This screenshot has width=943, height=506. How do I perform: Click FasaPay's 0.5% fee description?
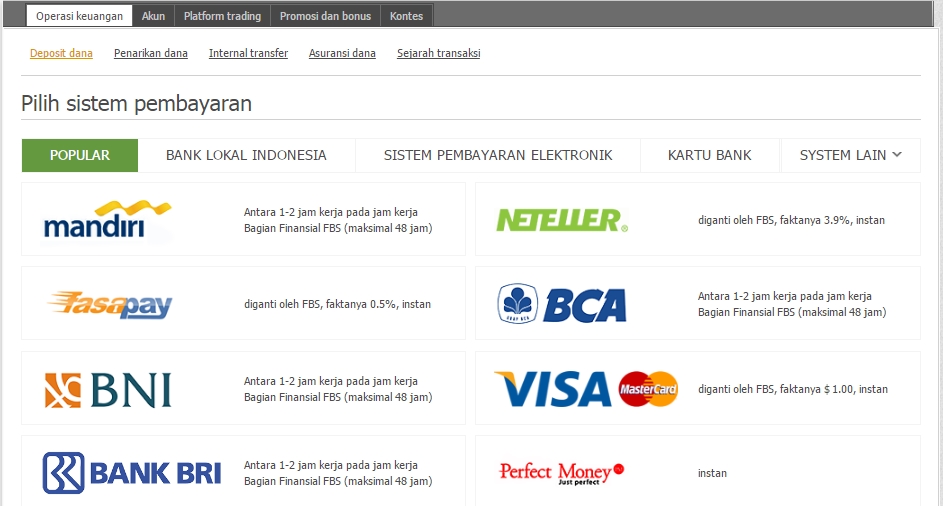(337, 304)
